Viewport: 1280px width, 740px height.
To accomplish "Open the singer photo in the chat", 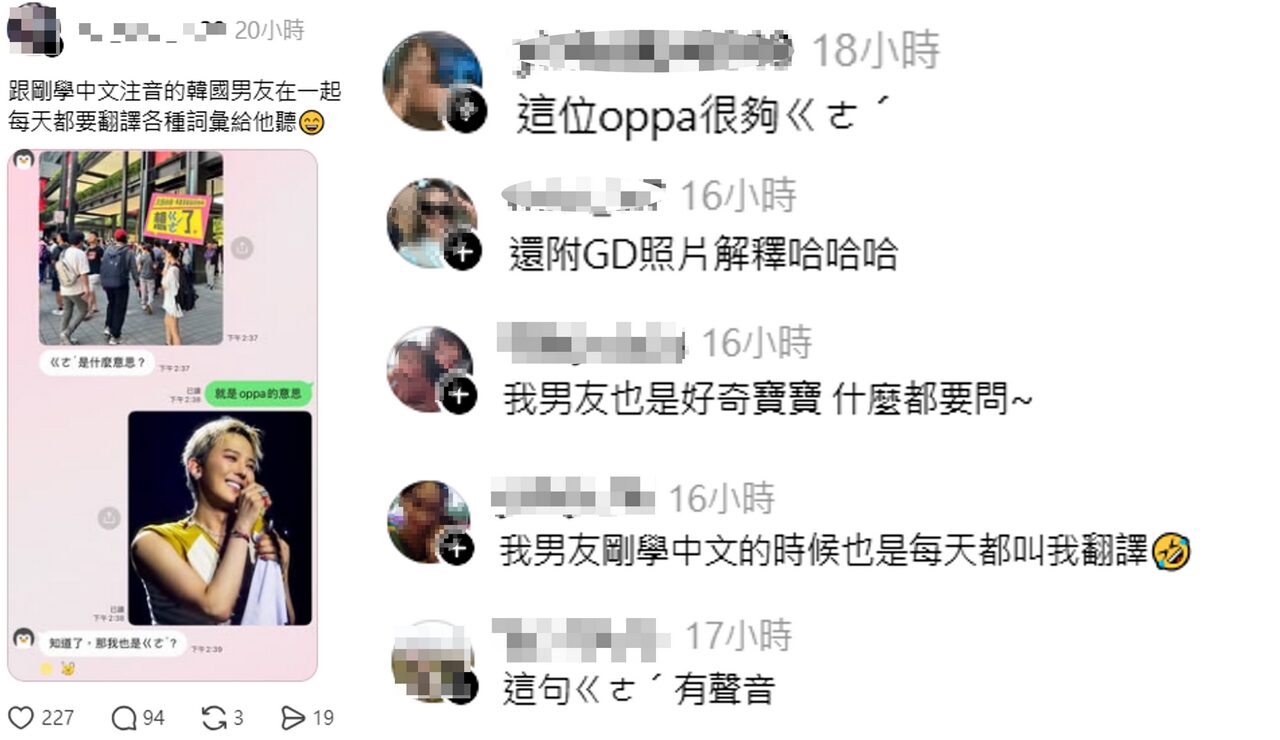I will 219,517.
